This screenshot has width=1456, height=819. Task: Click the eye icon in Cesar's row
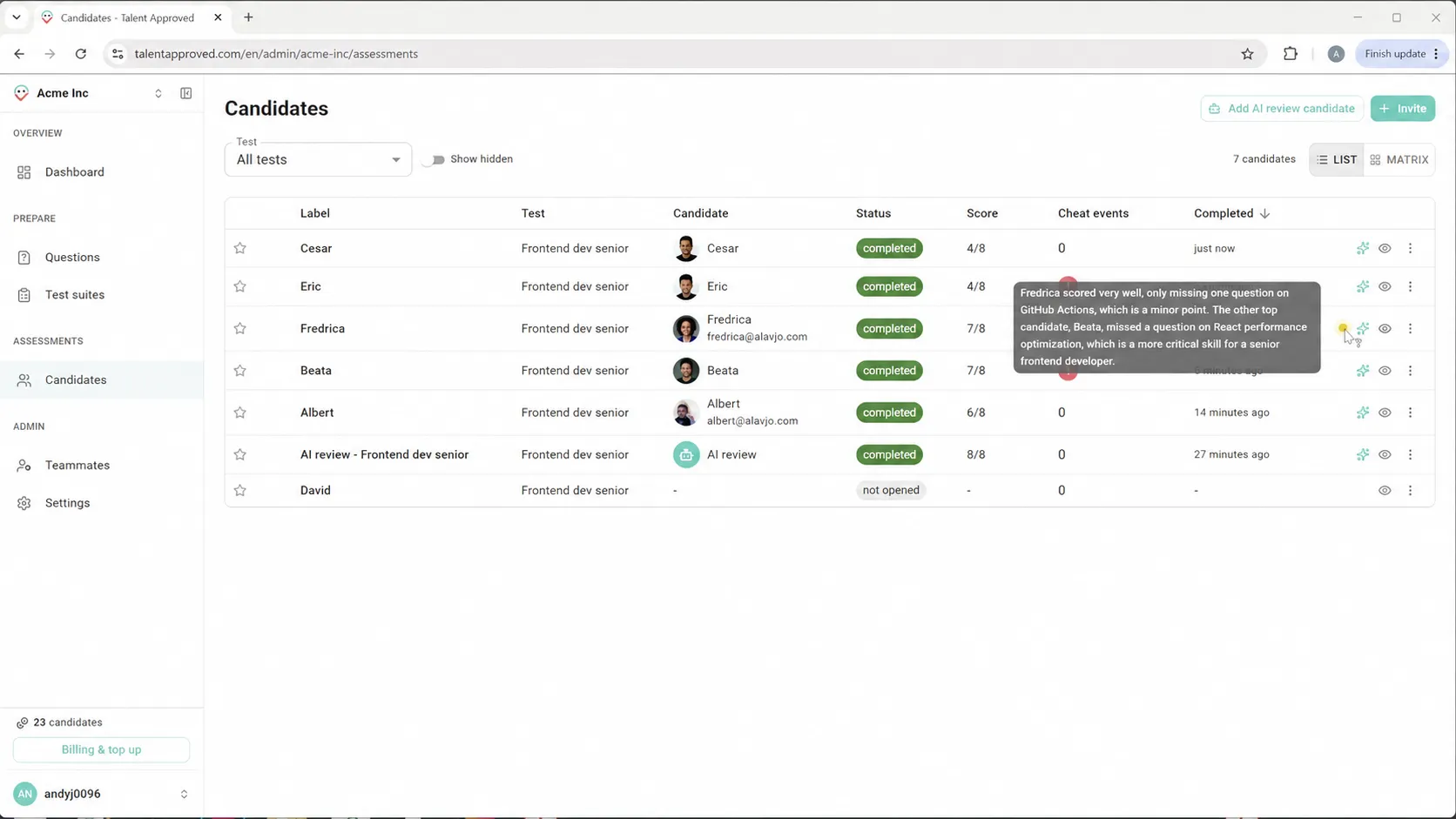pyautogui.click(x=1385, y=248)
